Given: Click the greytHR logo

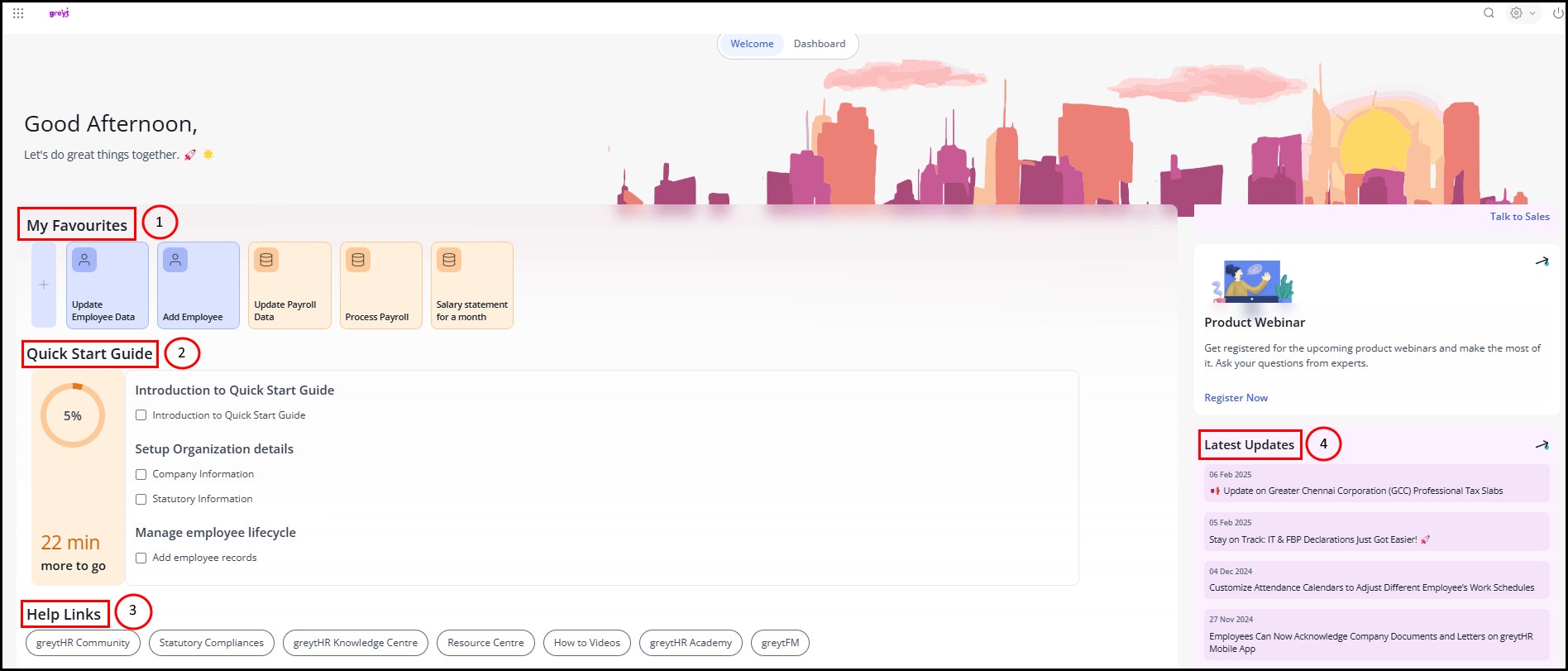Looking at the screenshot, I should (x=59, y=13).
